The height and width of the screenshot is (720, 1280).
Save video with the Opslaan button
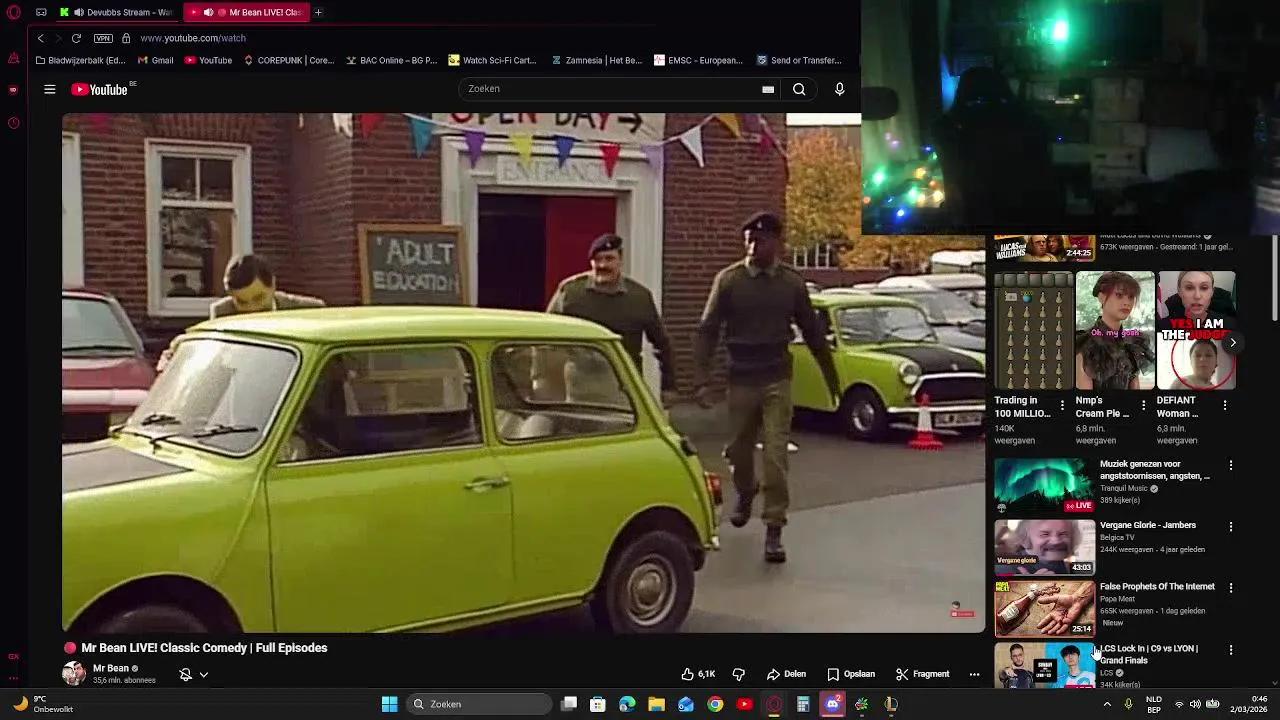click(851, 674)
